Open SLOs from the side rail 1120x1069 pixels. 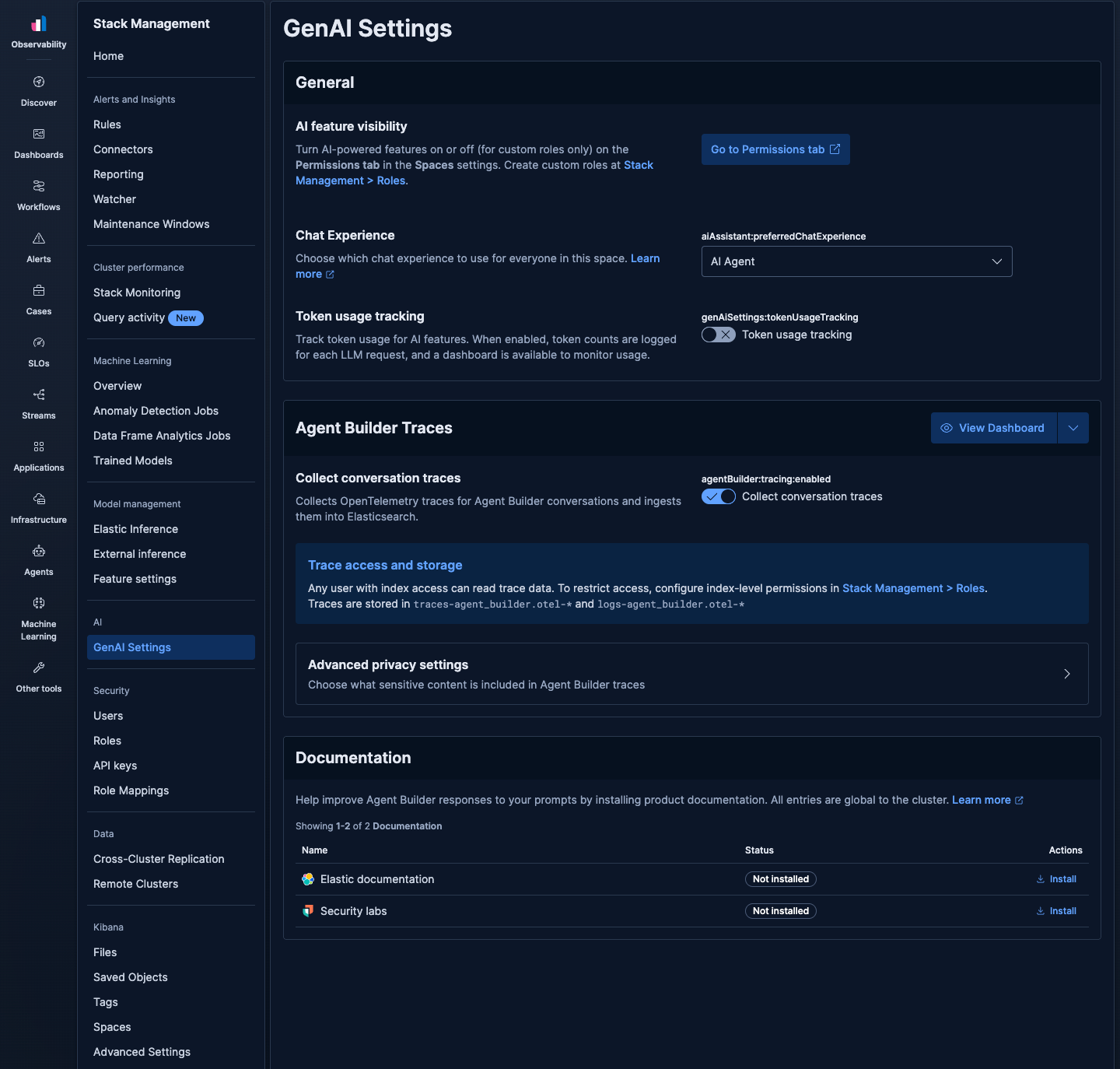[x=39, y=352]
